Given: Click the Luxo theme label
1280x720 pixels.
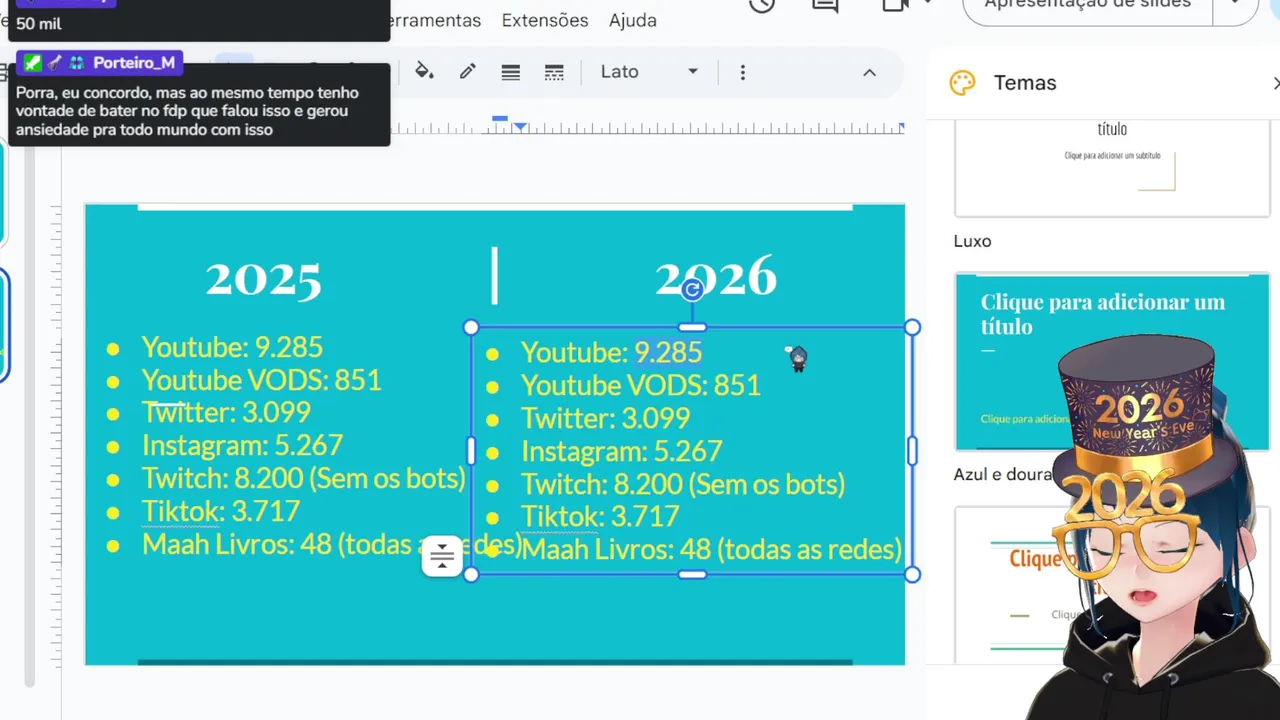Looking at the screenshot, I should click(x=972, y=241).
